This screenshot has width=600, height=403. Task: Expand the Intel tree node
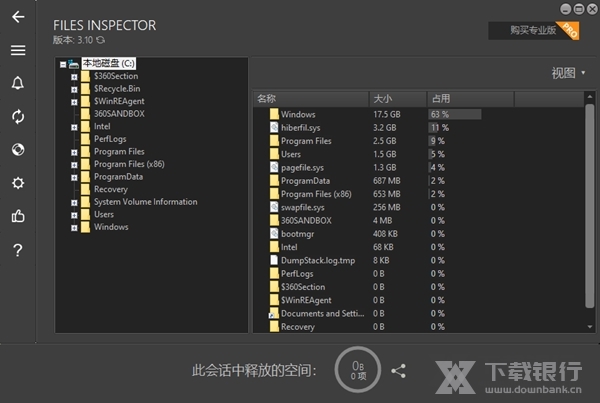(74, 127)
